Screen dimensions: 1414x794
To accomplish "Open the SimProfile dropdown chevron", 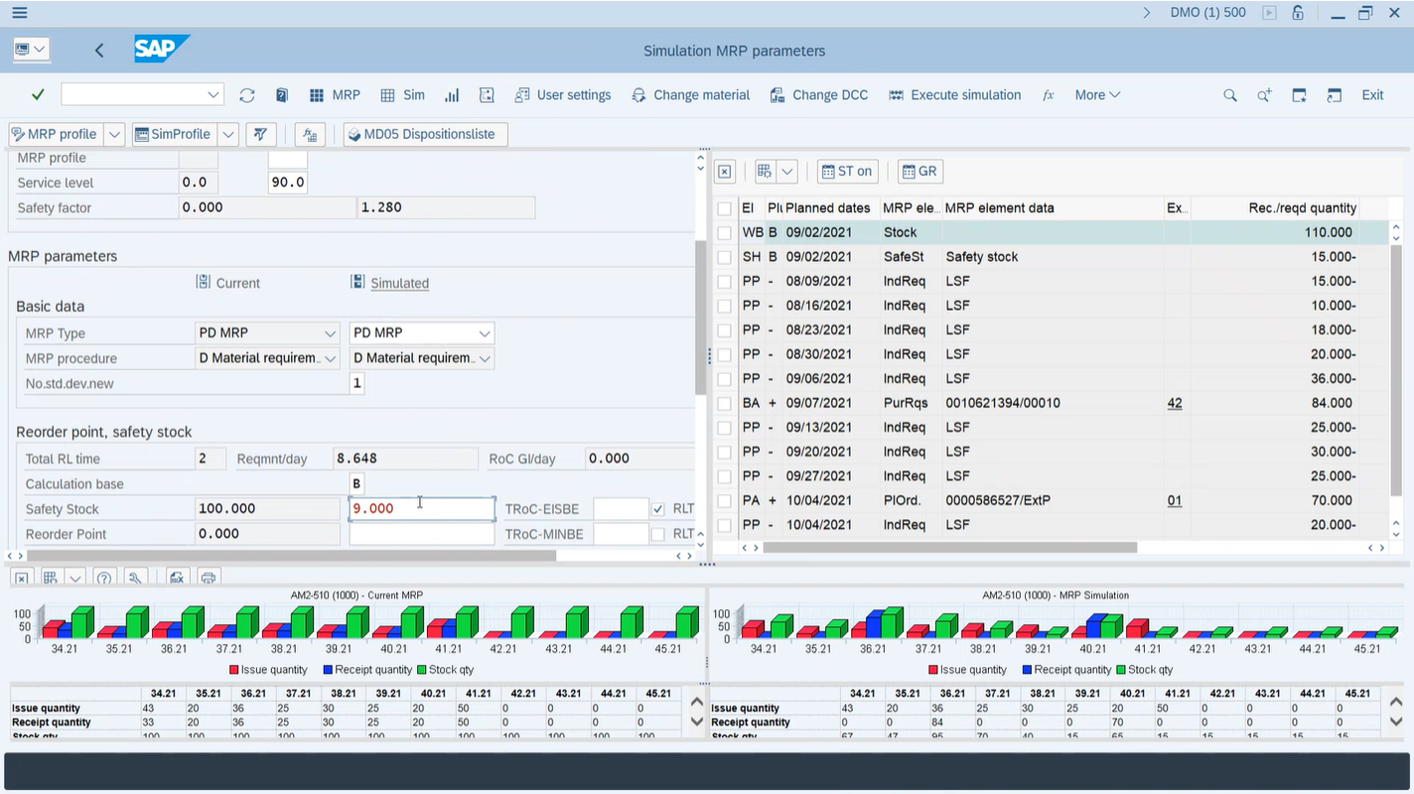I will (227, 134).
